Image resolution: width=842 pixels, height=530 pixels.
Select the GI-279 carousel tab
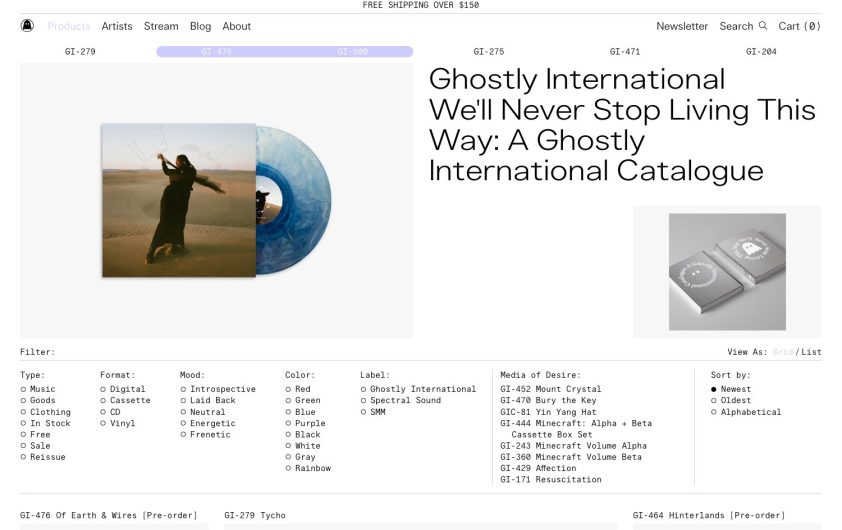(80, 52)
